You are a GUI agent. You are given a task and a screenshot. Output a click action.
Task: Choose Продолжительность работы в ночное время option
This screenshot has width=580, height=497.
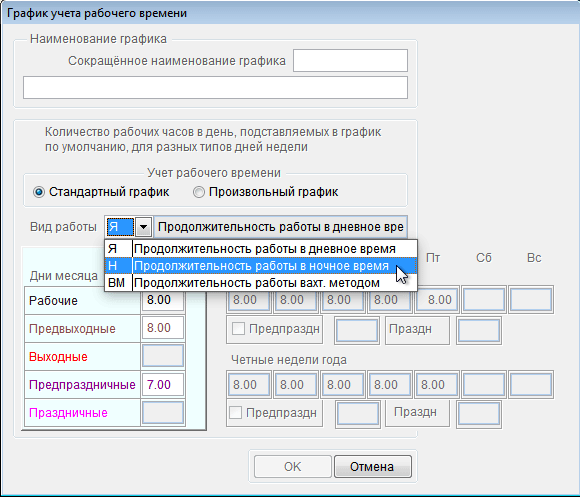[261, 266]
